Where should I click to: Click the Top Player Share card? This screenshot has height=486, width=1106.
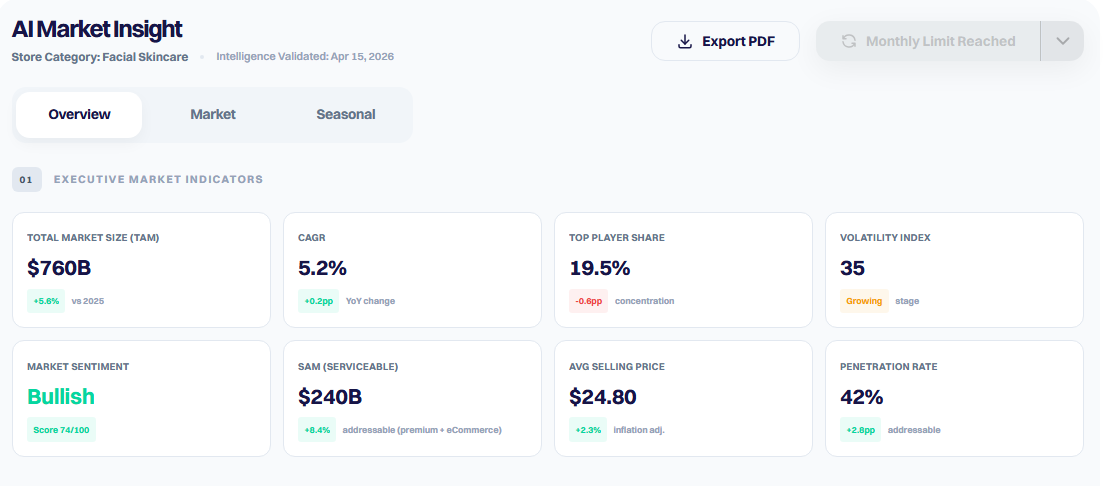pyautogui.click(x=683, y=270)
